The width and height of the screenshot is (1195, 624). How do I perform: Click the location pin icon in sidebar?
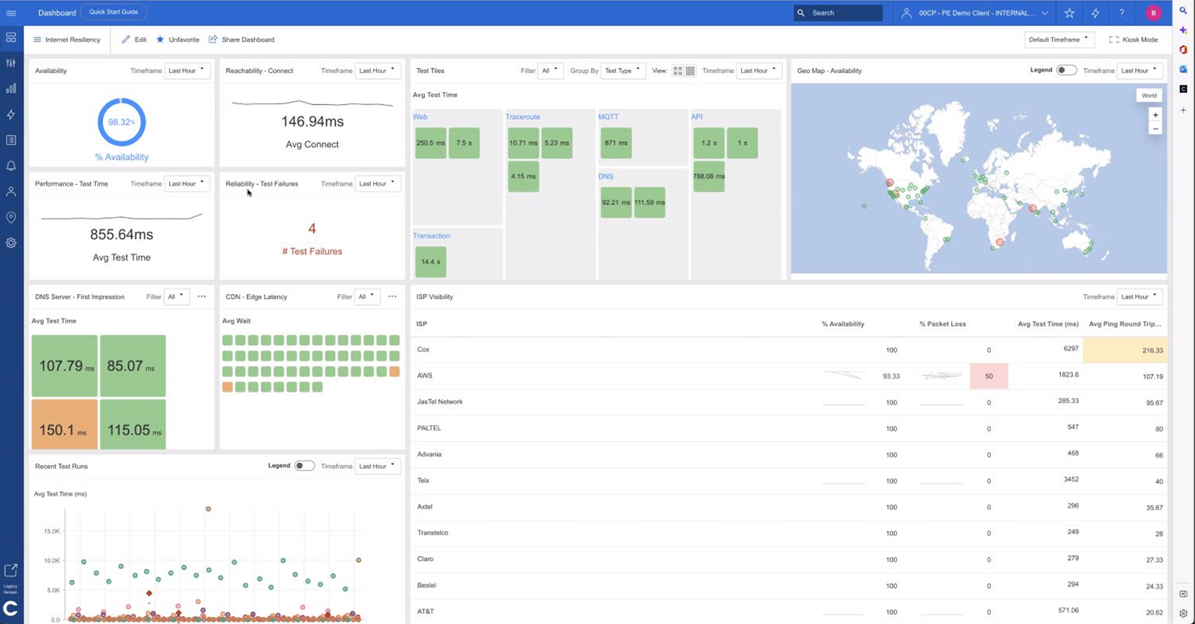pyautogui.click(x=11, y=217)
